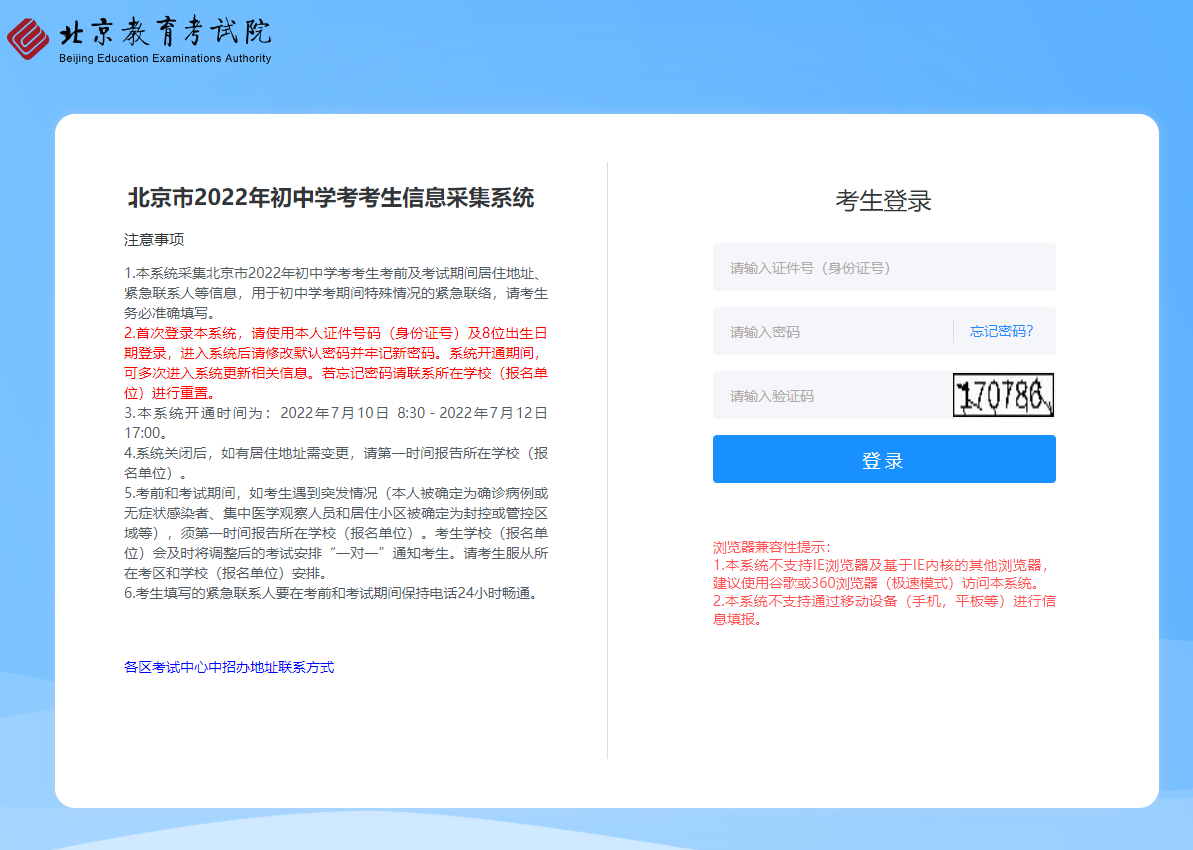
Task: Refresh the captcha image showing 170786
Action: click(1003, 395)
